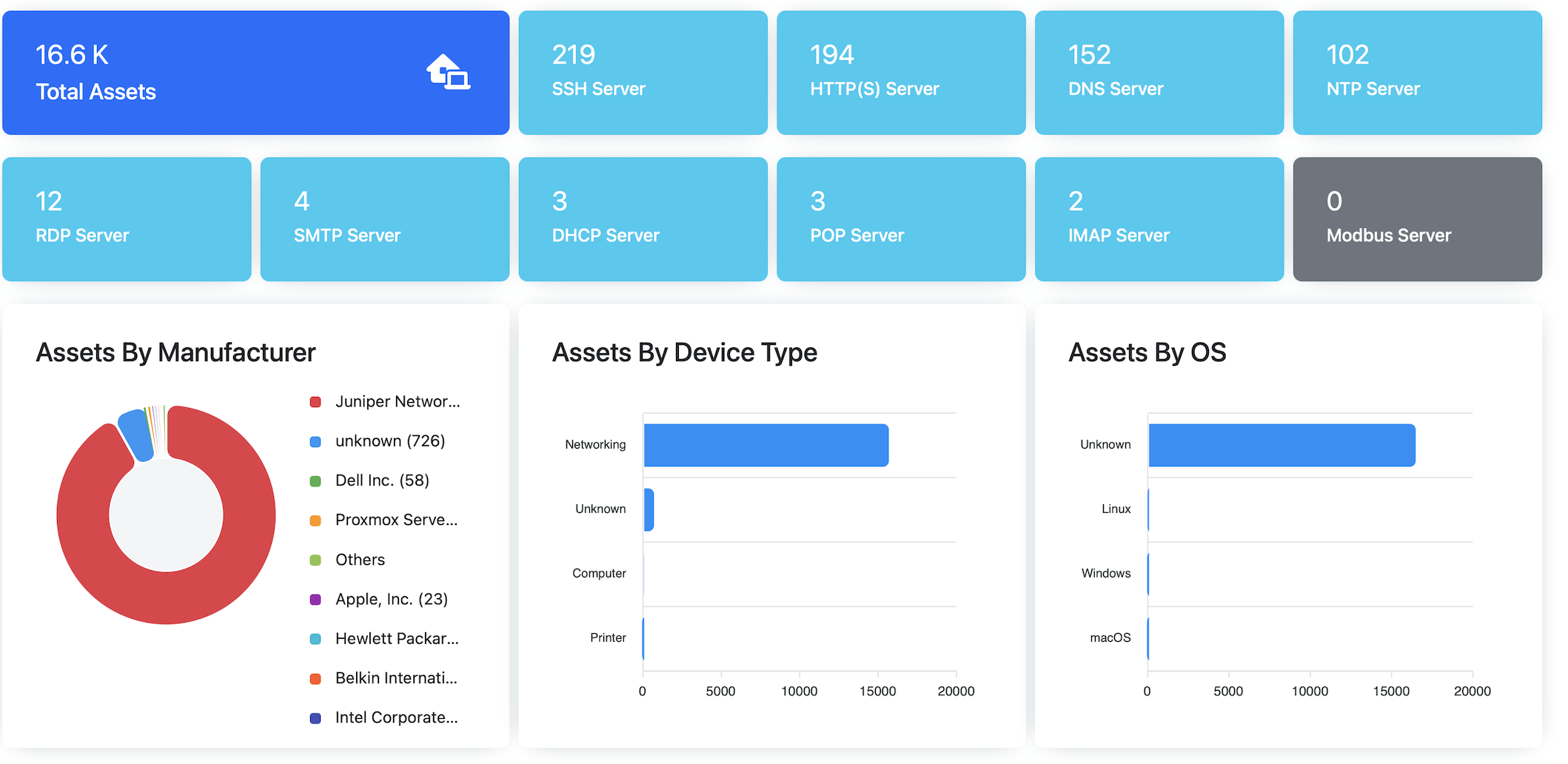Image resolution: width=1568 pixels, height=764 pixels.
Task: Toggle the Proxmox Server legend entry
Action: click(x=395, y=520)
